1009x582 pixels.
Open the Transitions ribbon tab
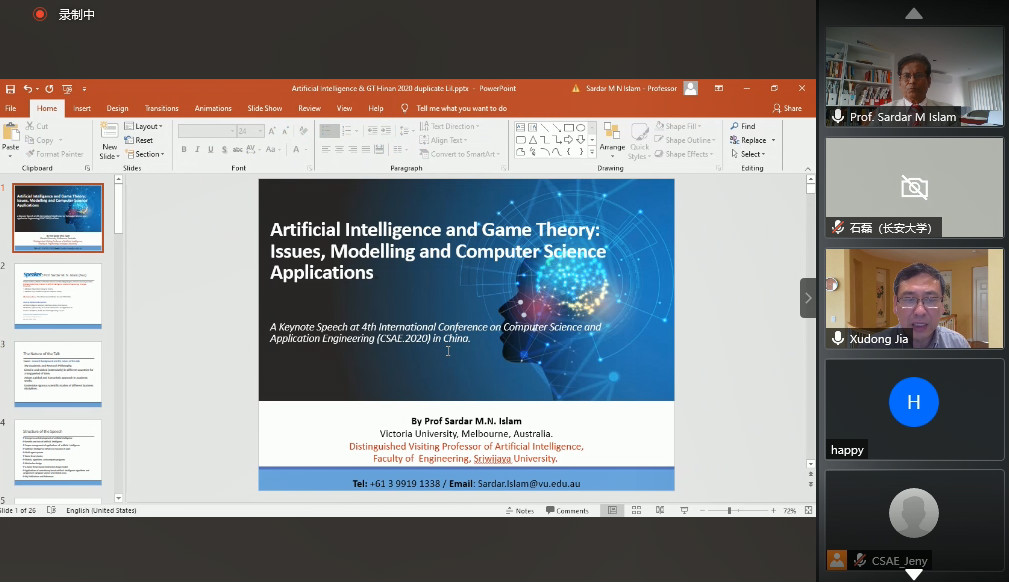pyautogui.click(x=161, y=108)
